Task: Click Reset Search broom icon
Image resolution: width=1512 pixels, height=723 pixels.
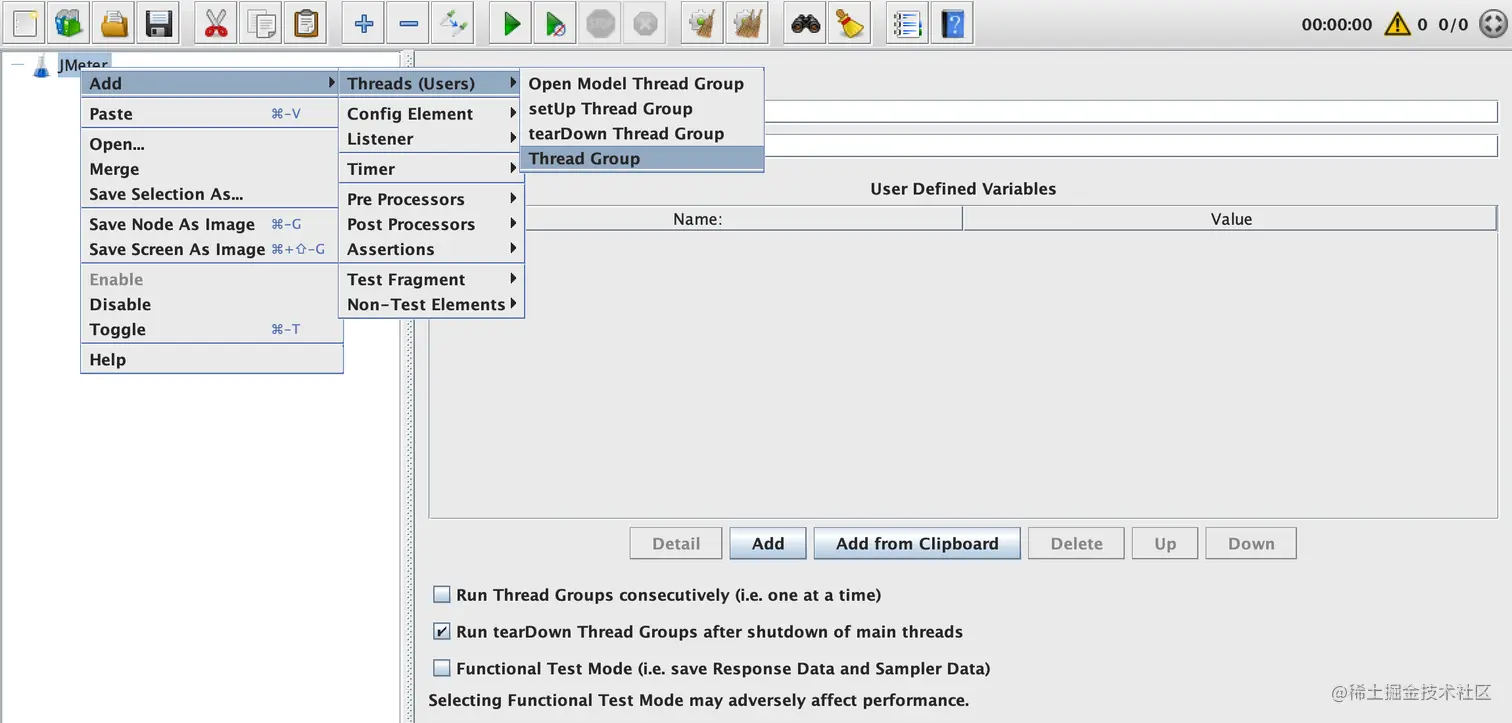Action: point(850,23)
